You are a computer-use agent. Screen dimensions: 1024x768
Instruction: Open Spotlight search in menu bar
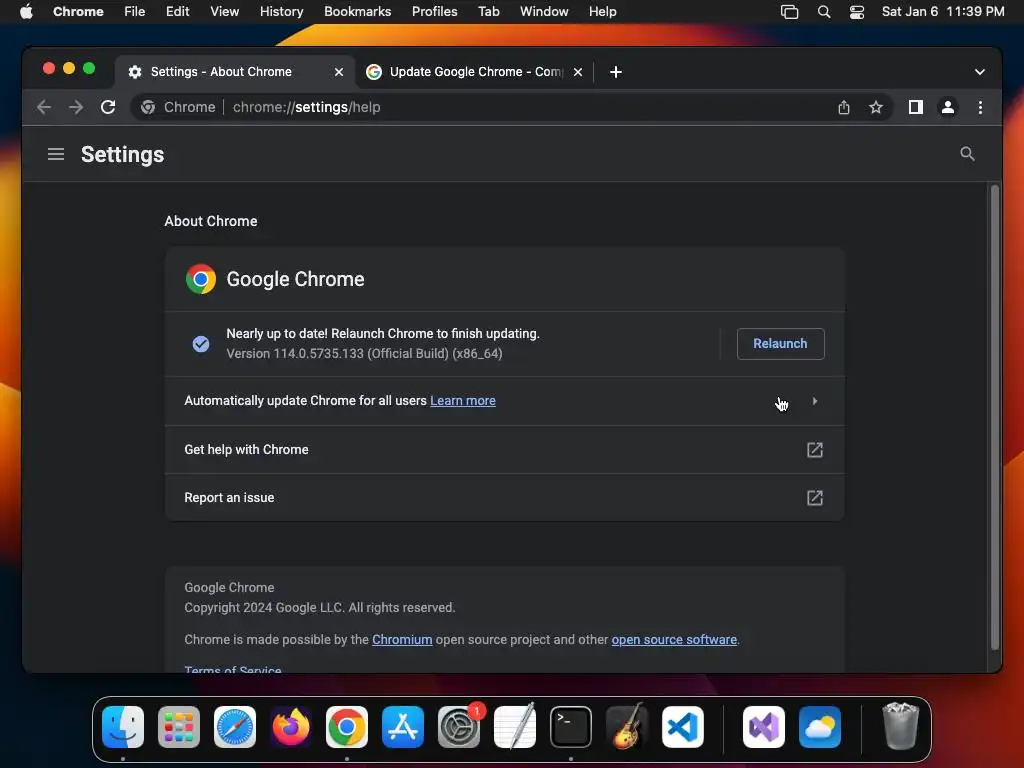coord(824,12)
